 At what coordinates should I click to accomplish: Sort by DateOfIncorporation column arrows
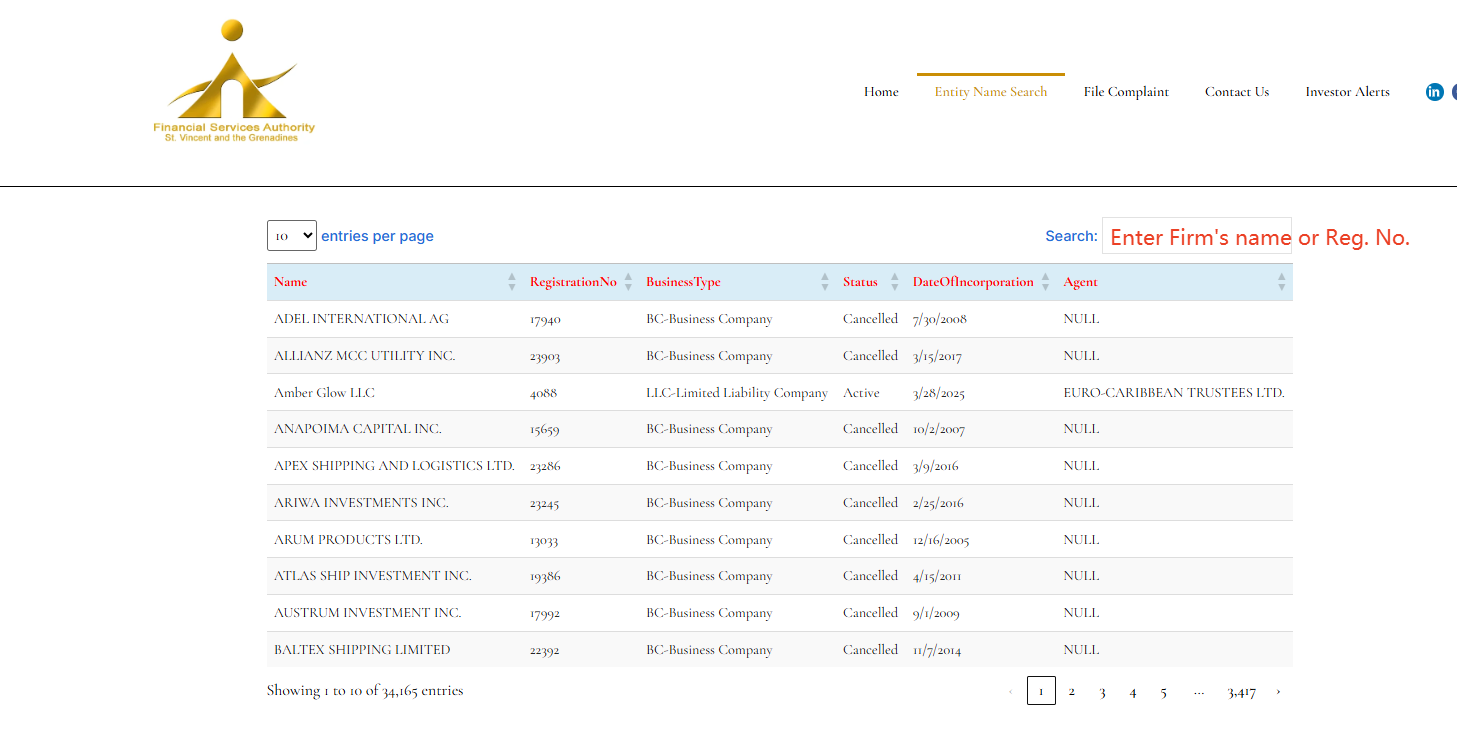[1046, 282]
